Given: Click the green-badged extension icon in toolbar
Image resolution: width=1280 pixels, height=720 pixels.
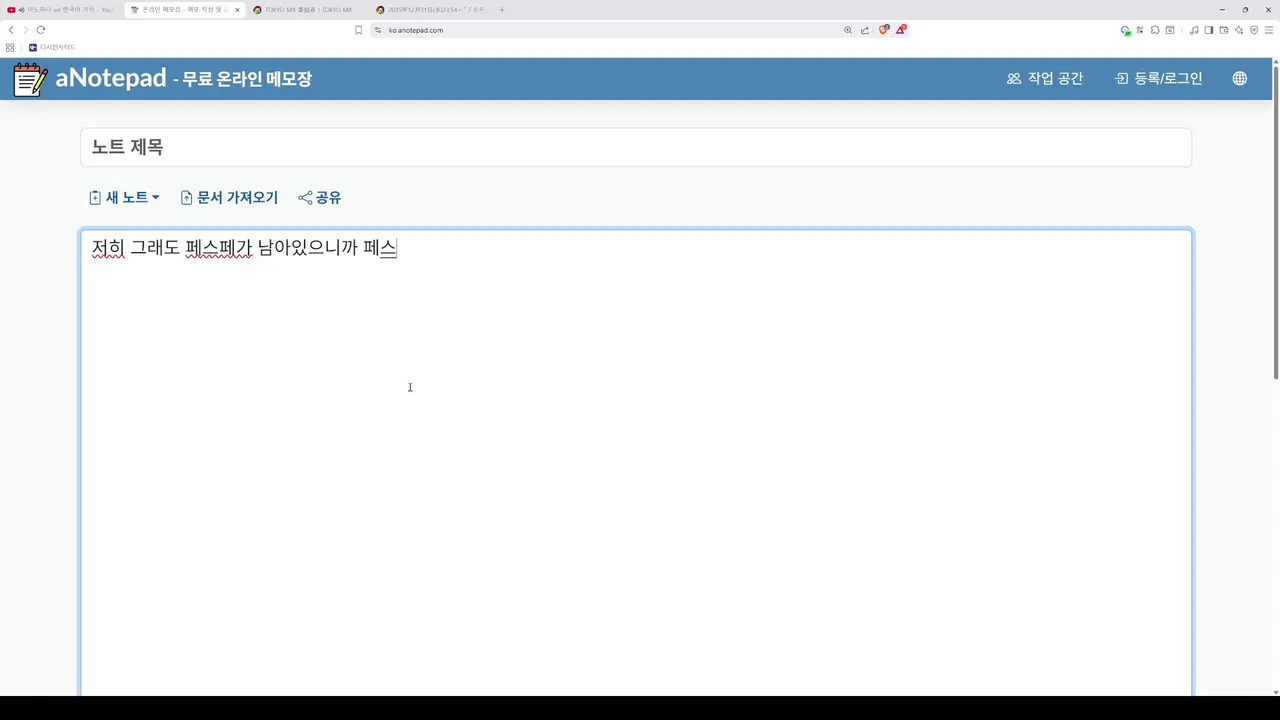Looking at the screenshot, I should pyautogui.click(x=1126, y=31).
